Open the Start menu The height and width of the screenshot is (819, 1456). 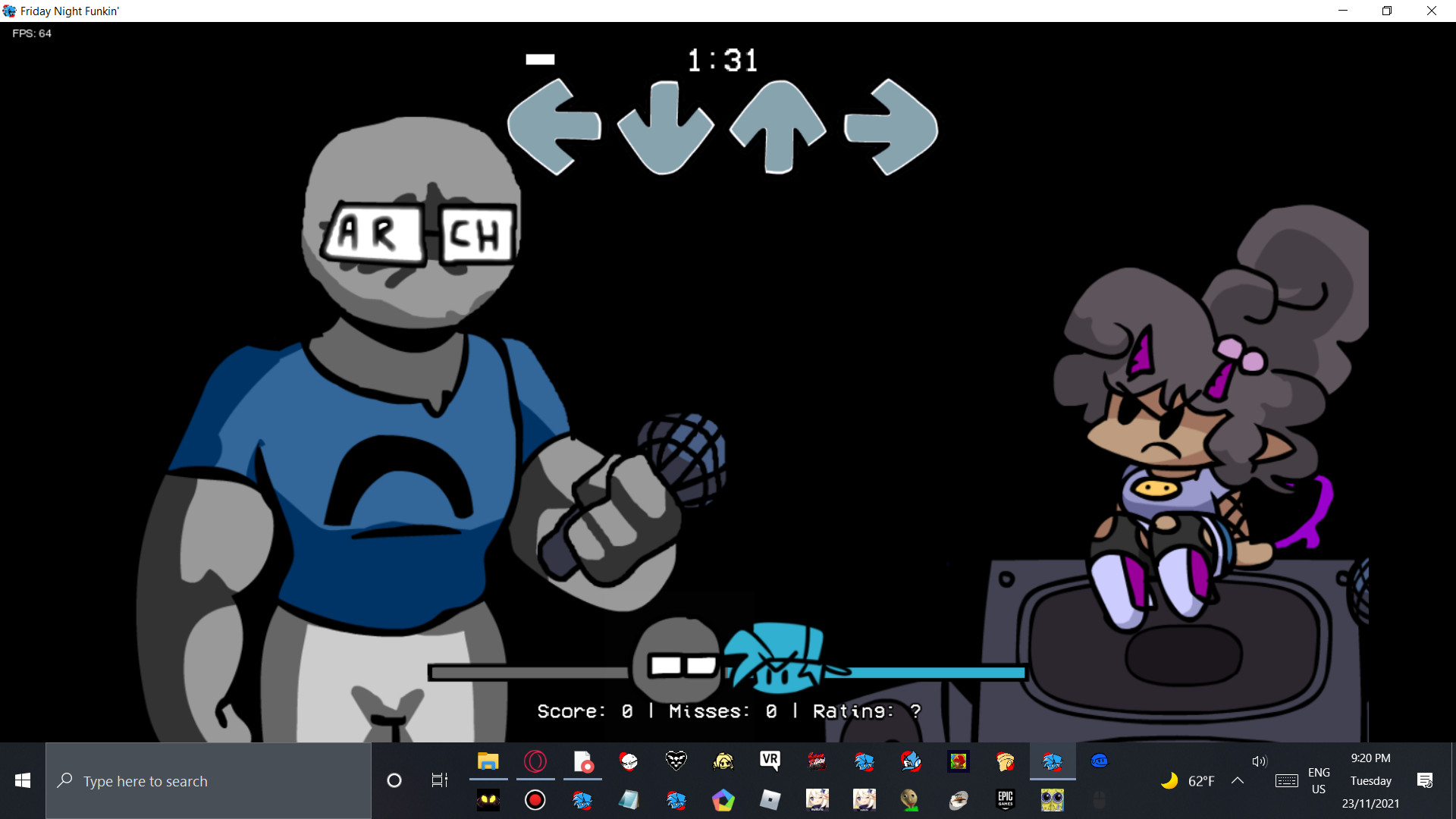(x=22, y=780)
